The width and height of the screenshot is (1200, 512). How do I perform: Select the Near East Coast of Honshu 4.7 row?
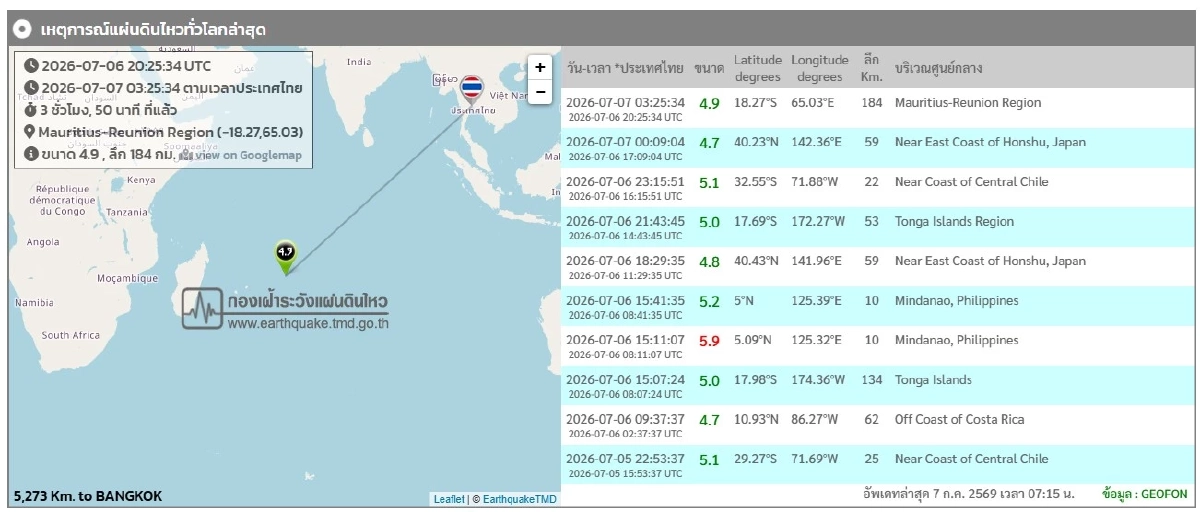(878, 148)
